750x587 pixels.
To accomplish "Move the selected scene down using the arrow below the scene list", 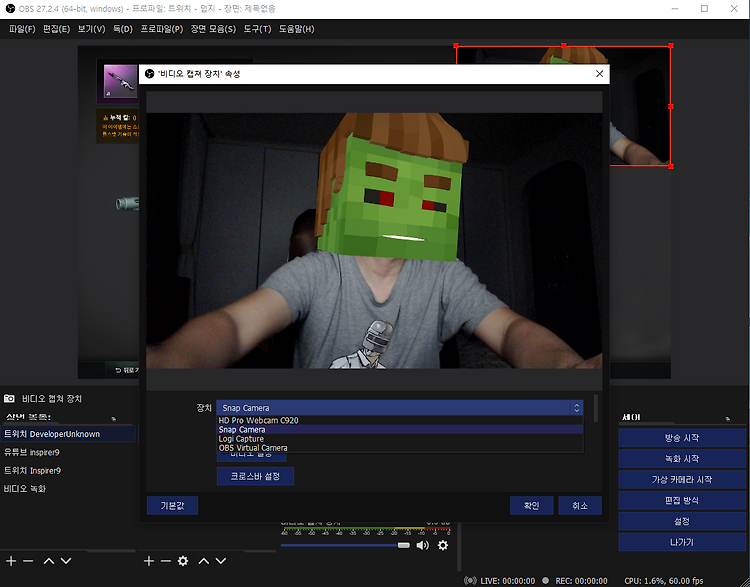I will 66,561.
